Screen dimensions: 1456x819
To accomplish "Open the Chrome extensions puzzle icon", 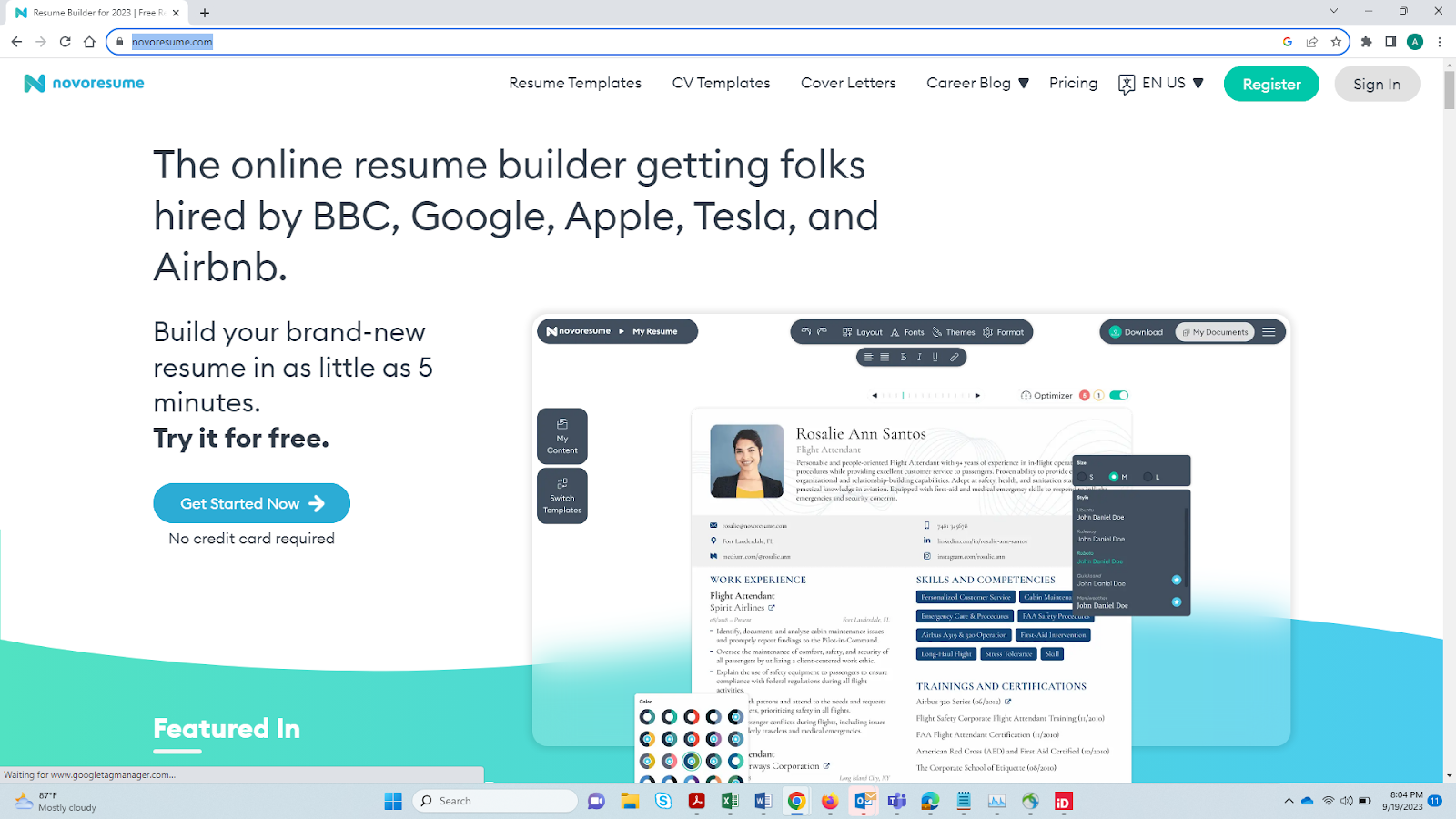I will (x=1366, y=42).
